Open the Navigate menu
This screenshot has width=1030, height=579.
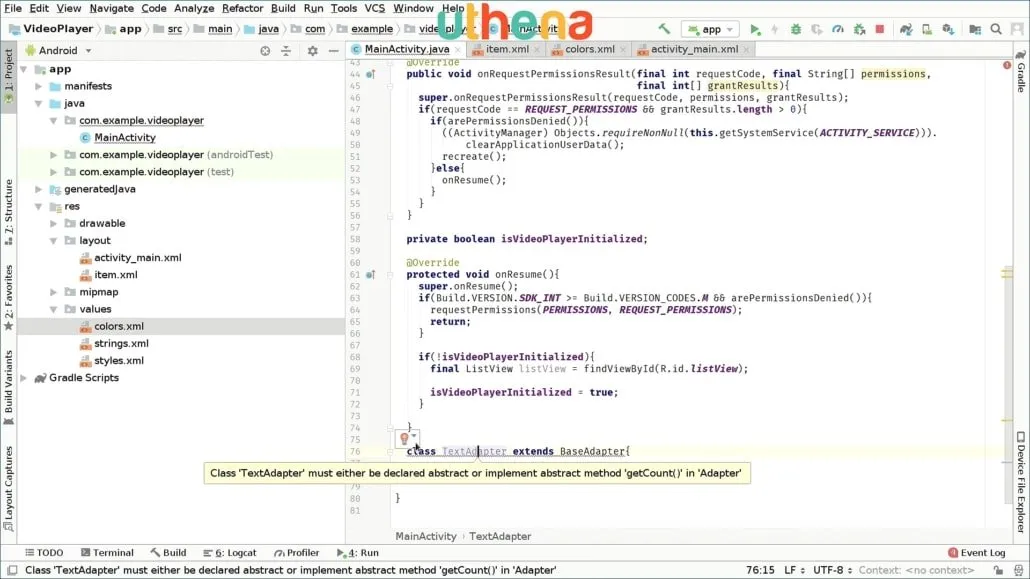112,9
